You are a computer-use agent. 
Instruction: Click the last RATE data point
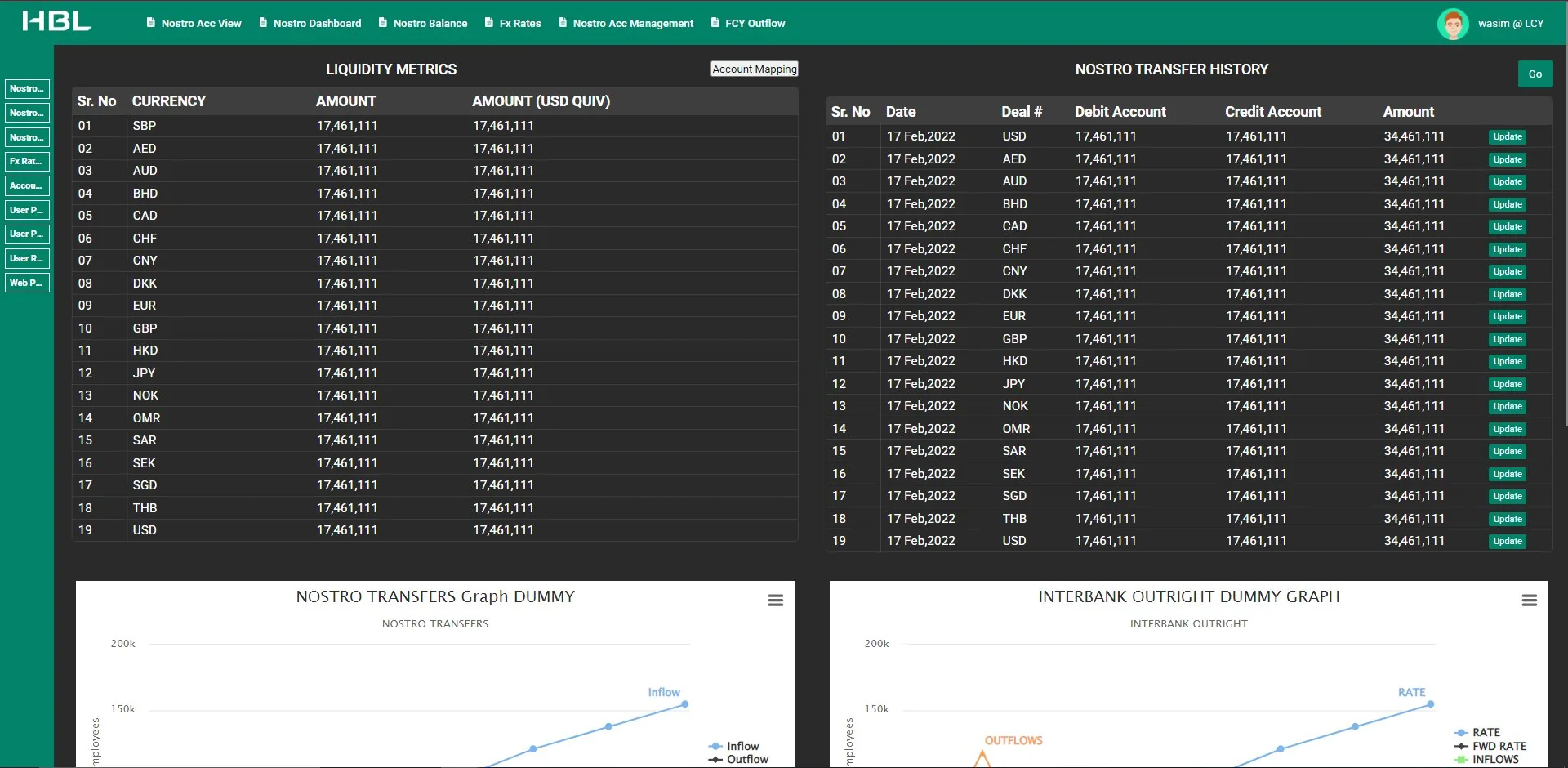tap(1431, 703)
